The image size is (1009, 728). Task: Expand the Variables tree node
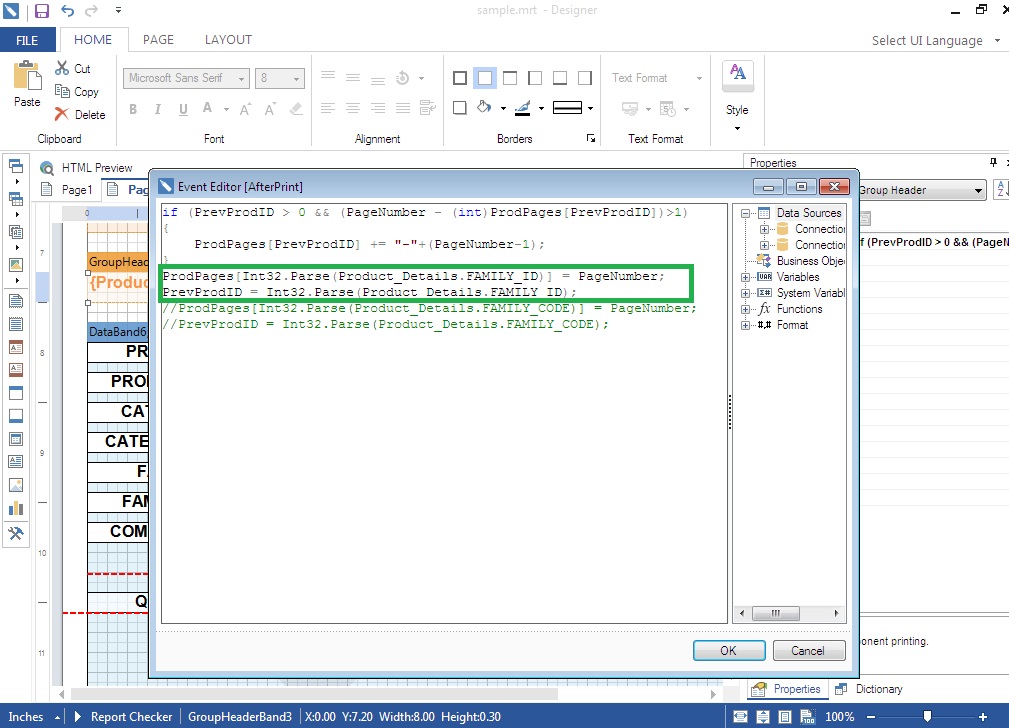pyautogui.click(x=745, y=277)
